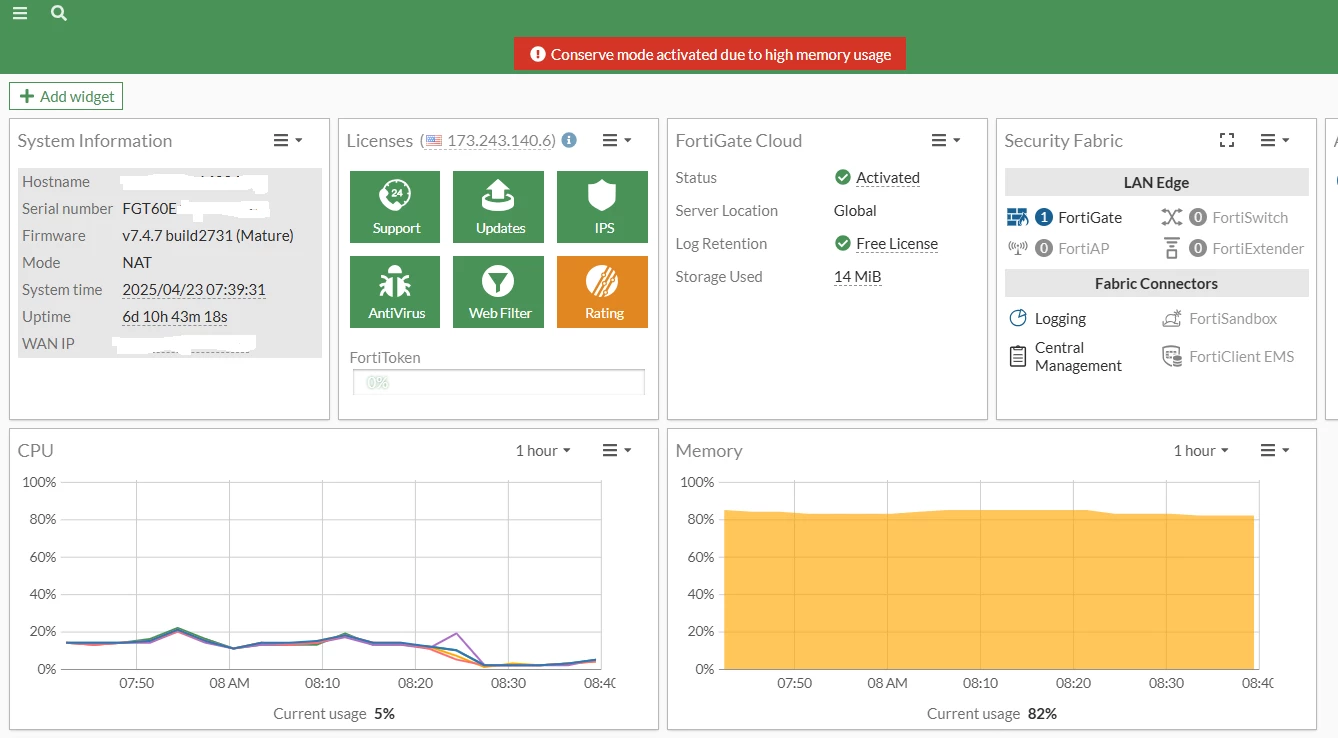Click the FortiClient EMS icon
The height and width of the screenshot is (738, 1338).
[x=1172, y=356]
